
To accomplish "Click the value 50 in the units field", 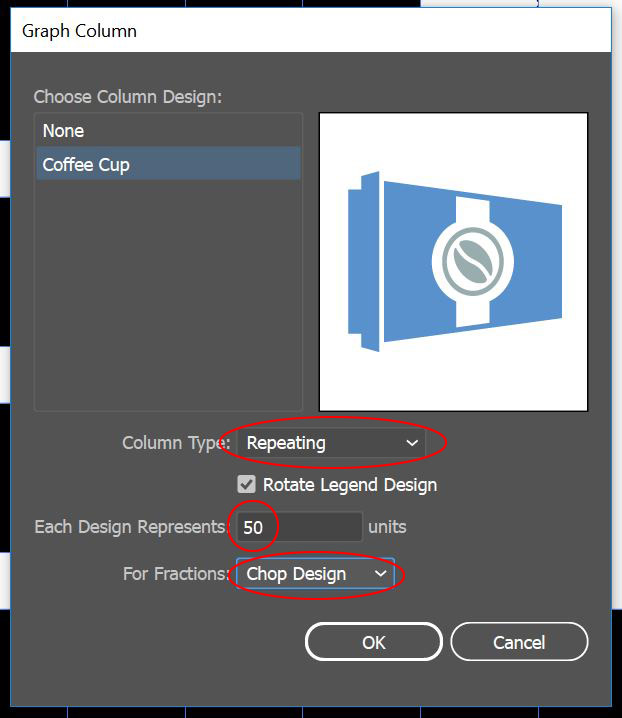I will tap(253, 527).
